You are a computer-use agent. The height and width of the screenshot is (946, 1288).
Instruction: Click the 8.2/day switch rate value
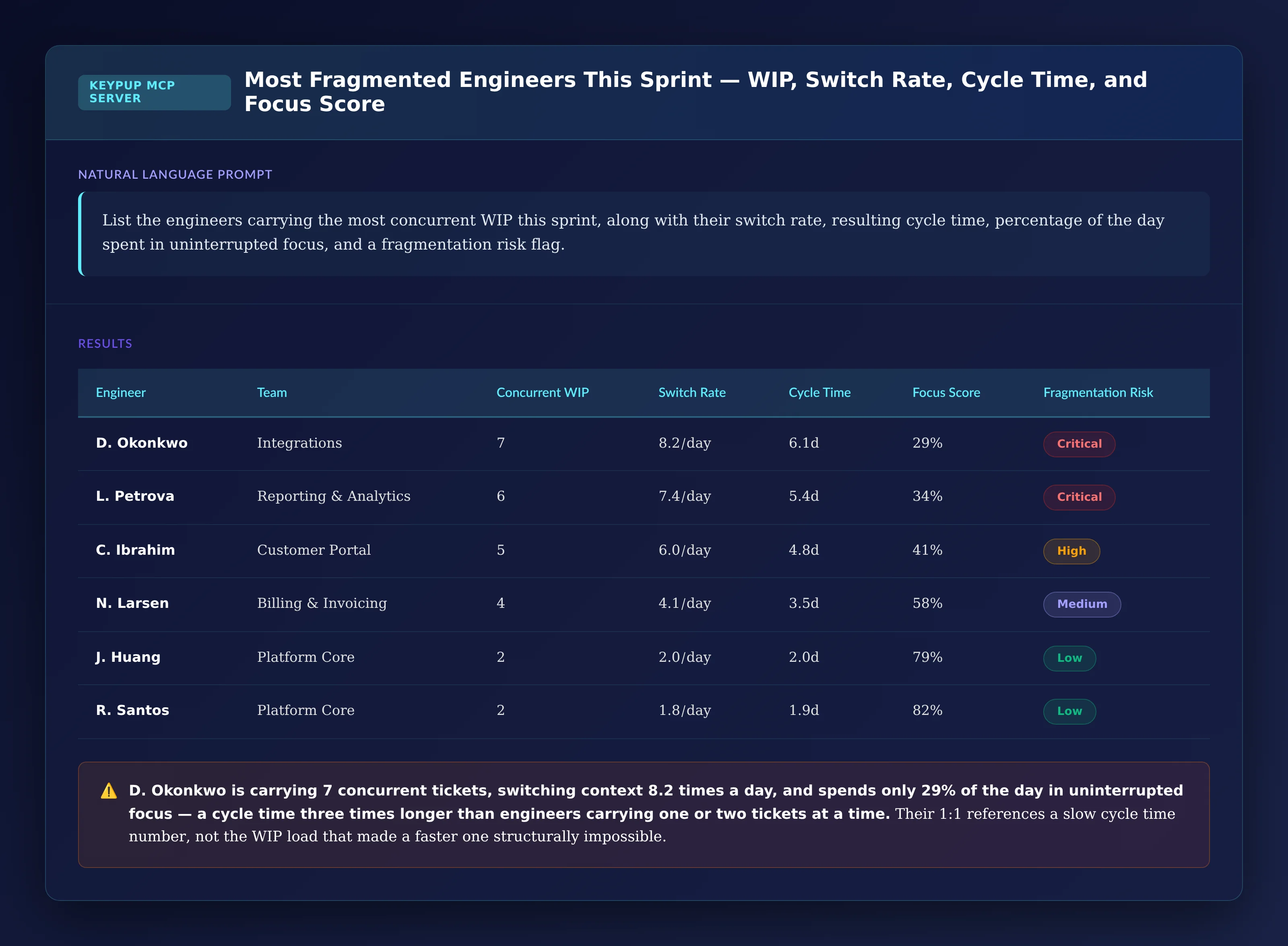(x=685, y=443)
